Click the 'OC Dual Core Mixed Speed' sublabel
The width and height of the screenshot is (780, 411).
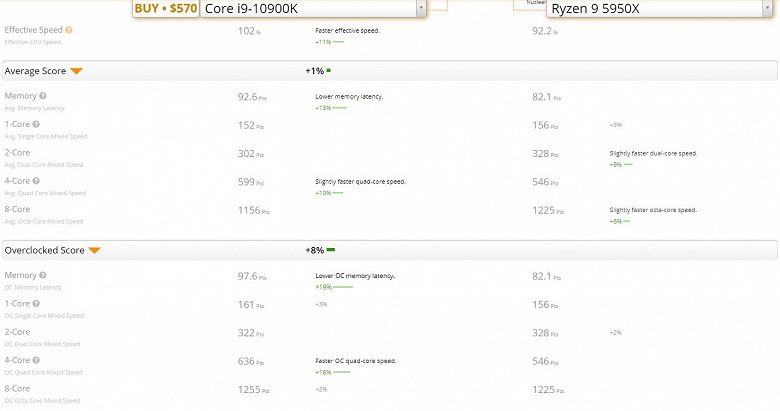point(42,344)
